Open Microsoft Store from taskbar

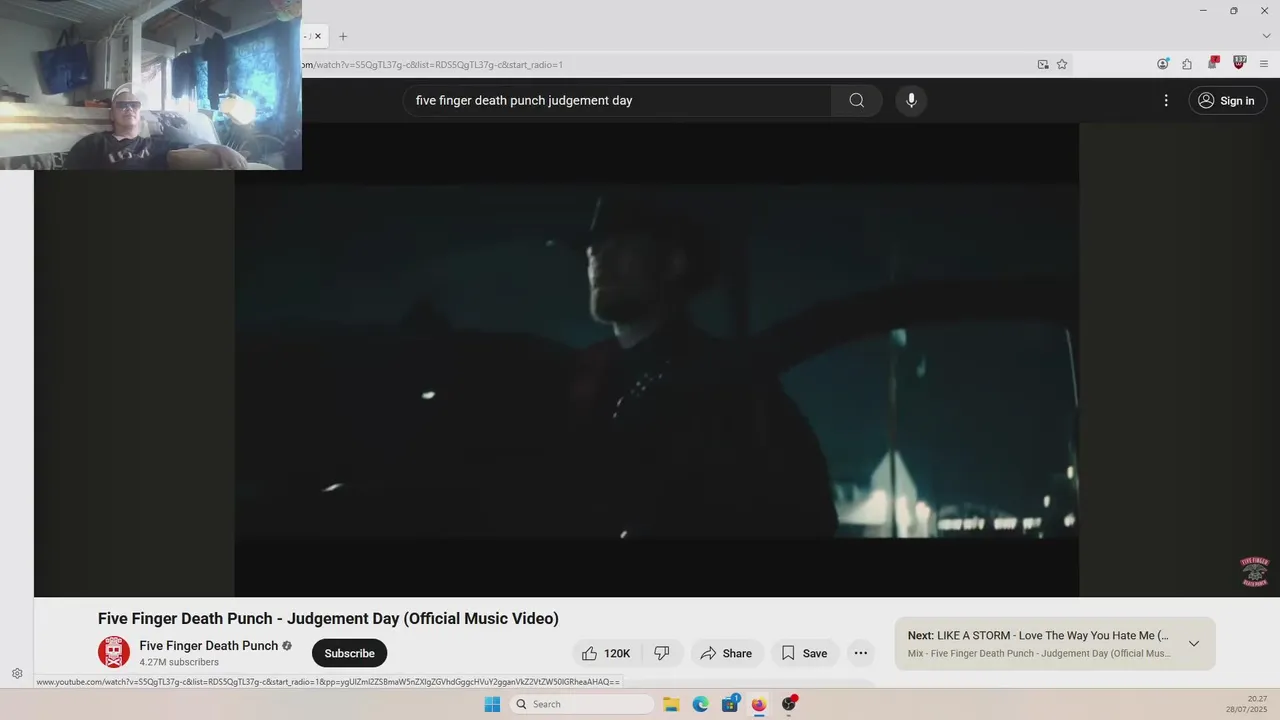click(x=730, y=704)
